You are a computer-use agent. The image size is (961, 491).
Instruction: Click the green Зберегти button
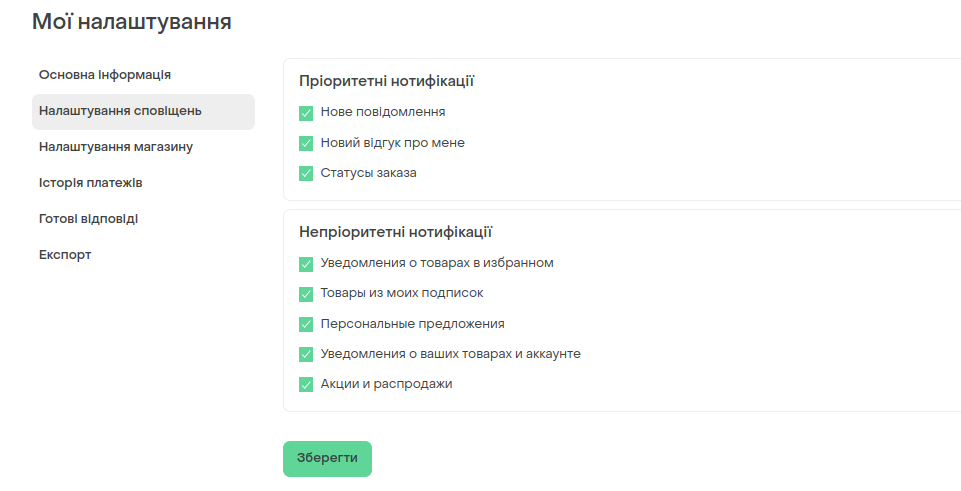327,459
